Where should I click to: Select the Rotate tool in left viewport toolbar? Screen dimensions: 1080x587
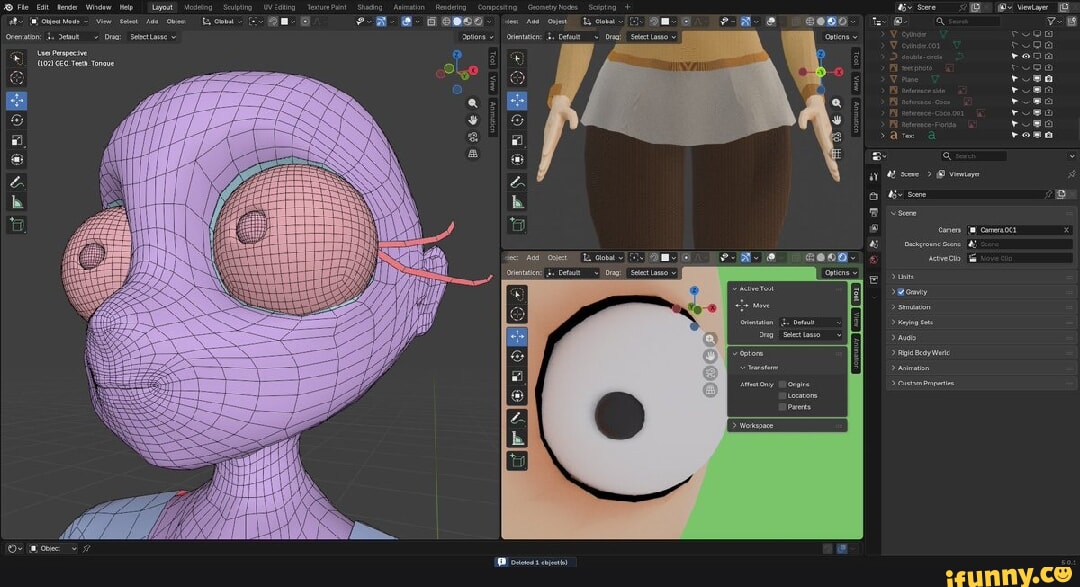pyautogui.click(x=17, y=121)
